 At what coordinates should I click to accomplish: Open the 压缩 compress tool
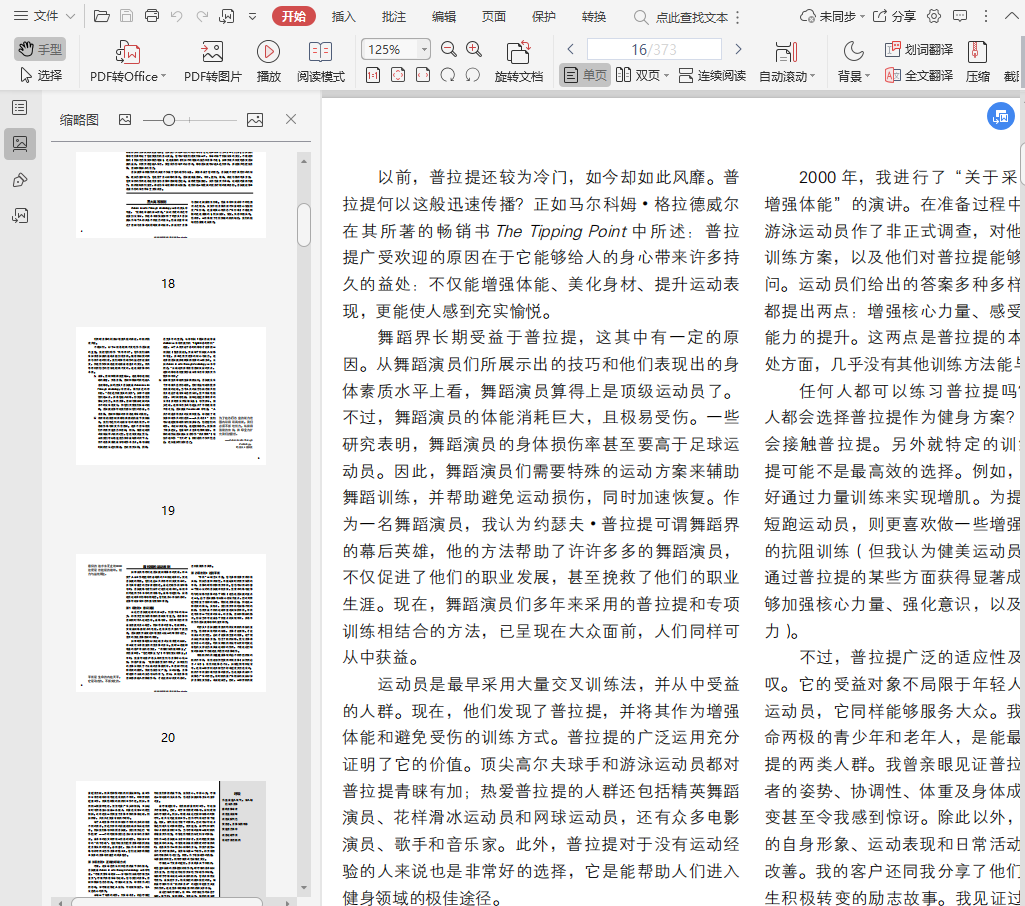(x=977, y=53)
